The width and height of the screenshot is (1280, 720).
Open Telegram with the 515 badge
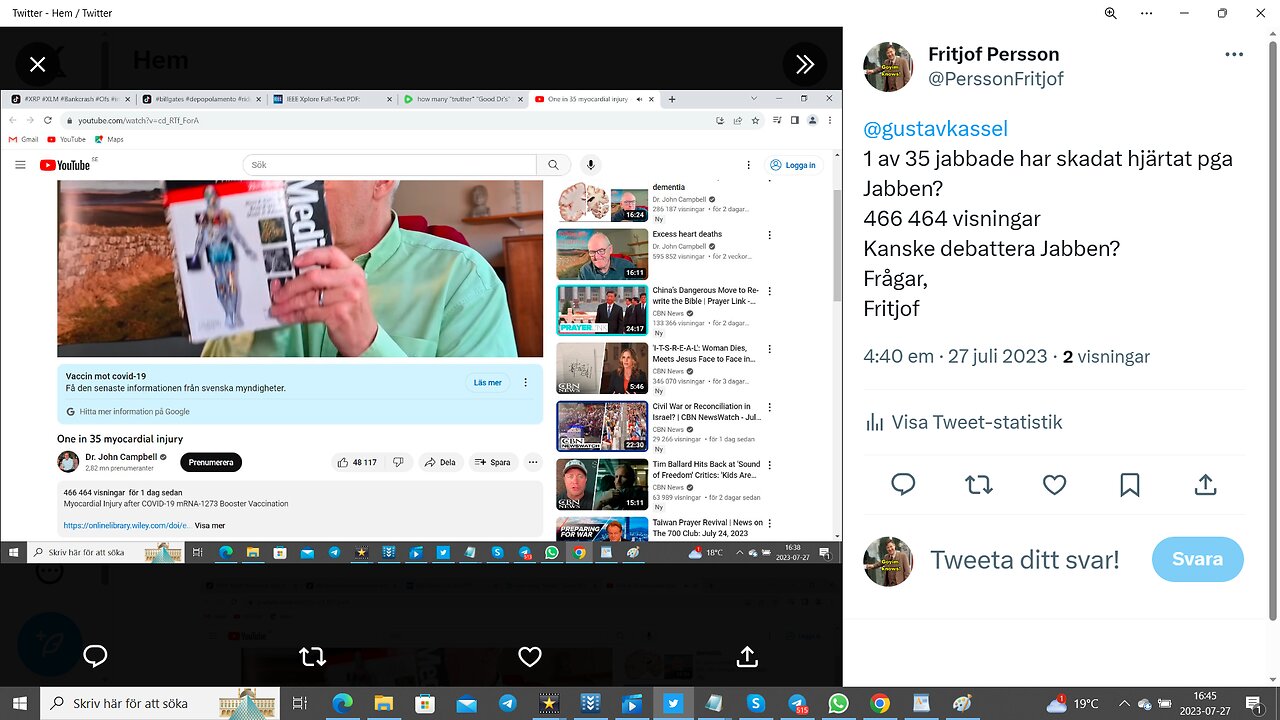coord(797,703)
